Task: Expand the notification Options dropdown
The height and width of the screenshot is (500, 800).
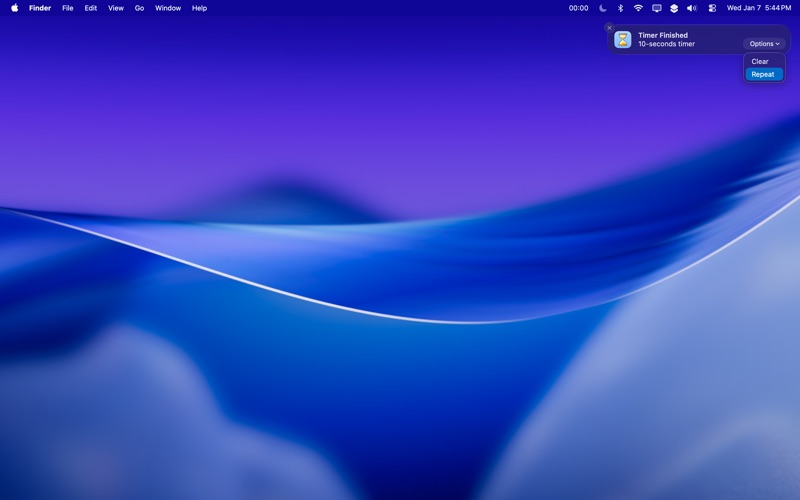Action: pos(764,44)
